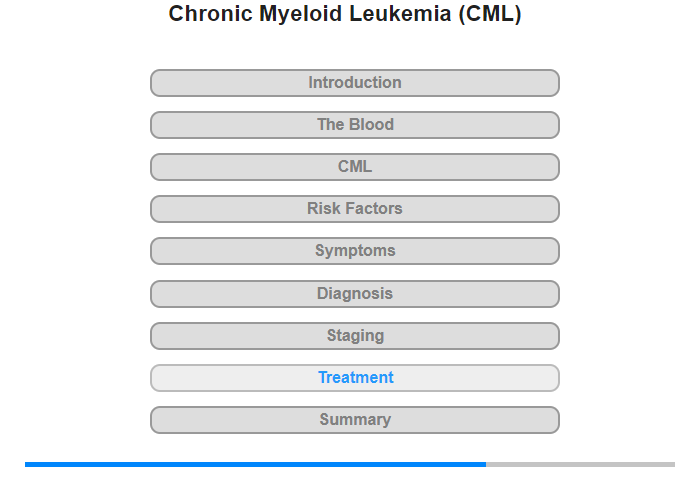The height and width of the screenshot is (480, 700).
Task: Go to the Risk Factors section
Action: 355,209
